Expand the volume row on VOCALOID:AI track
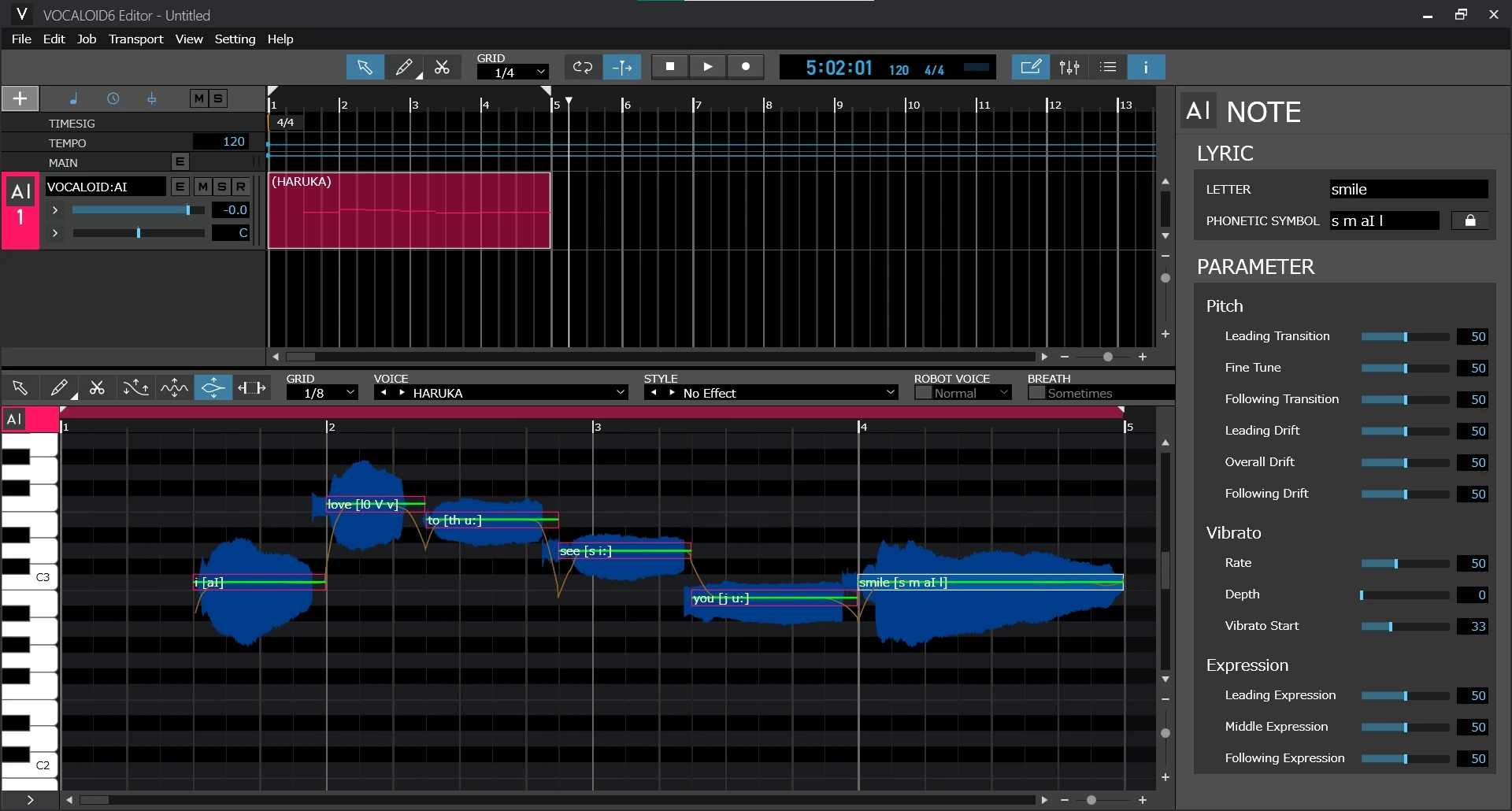This screenshot has width=1512, height=811. (55, 210)
